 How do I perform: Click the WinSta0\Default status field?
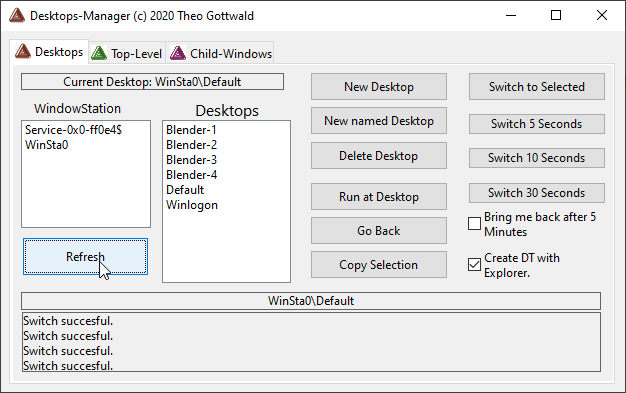pyautogui.click(x=311, y=301)
